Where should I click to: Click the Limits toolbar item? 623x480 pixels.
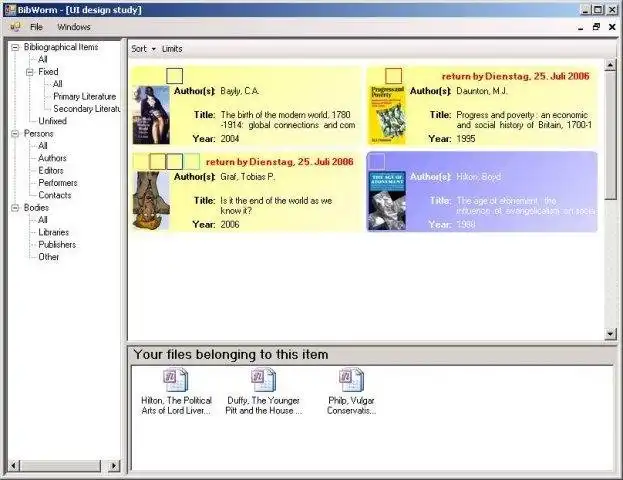(x=172, y=49)
